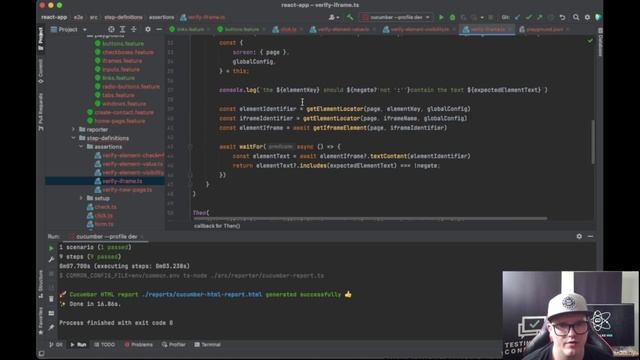Collapse the step-definitions folder
This screenshot has width=640, height=360.
73,138
